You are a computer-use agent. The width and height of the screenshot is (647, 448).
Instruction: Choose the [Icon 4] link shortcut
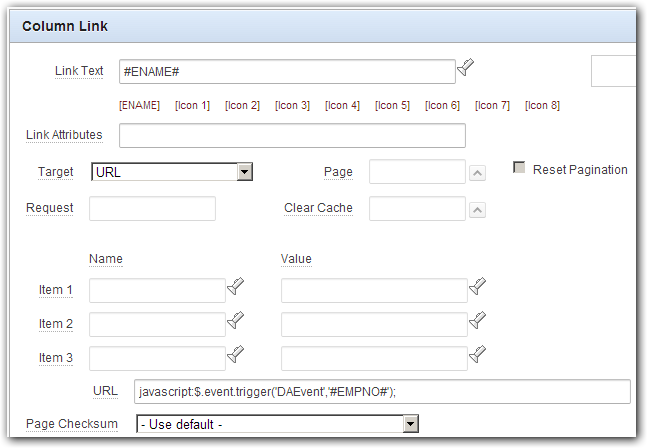[x=342, y=106]
